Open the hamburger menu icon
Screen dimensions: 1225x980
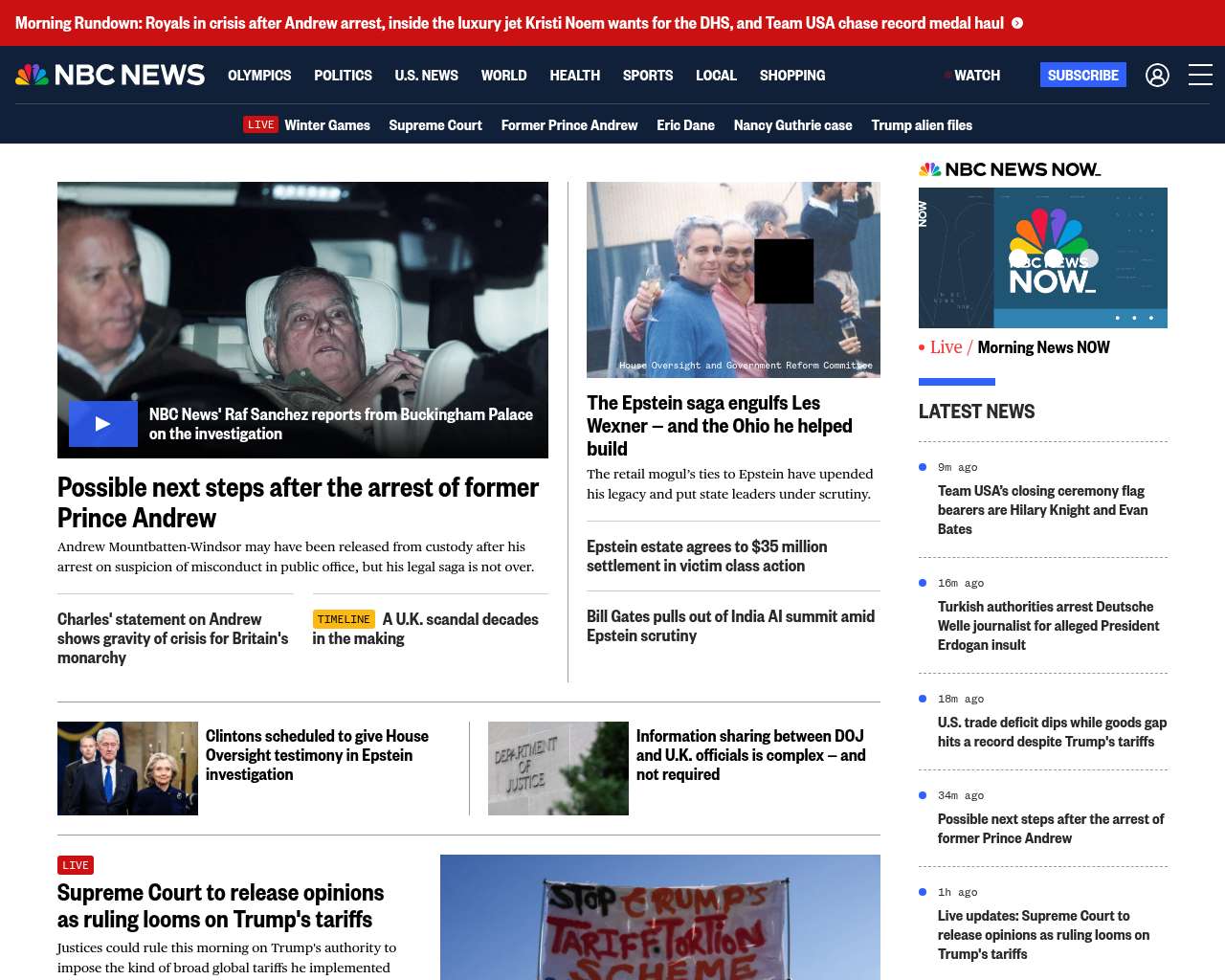pos(1200,75)
